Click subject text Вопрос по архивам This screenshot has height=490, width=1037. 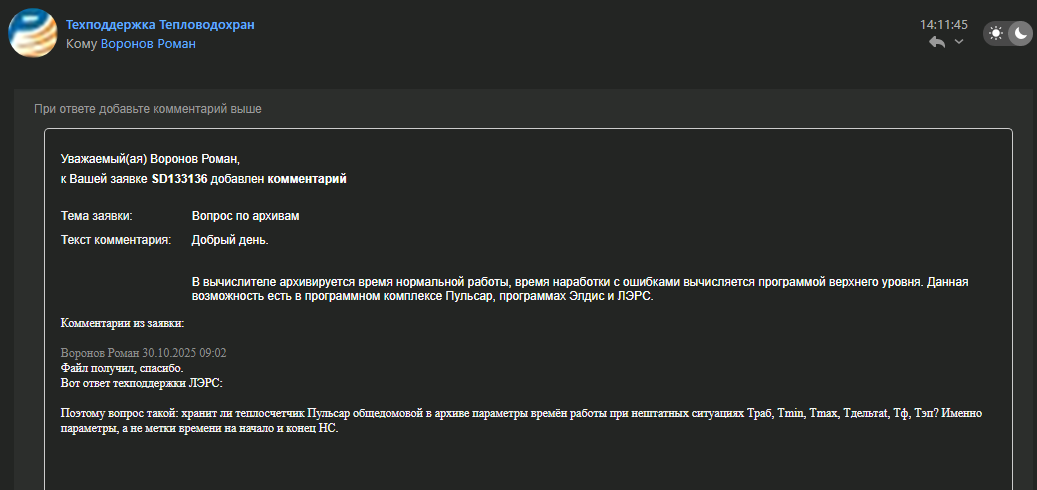(245, 215)
